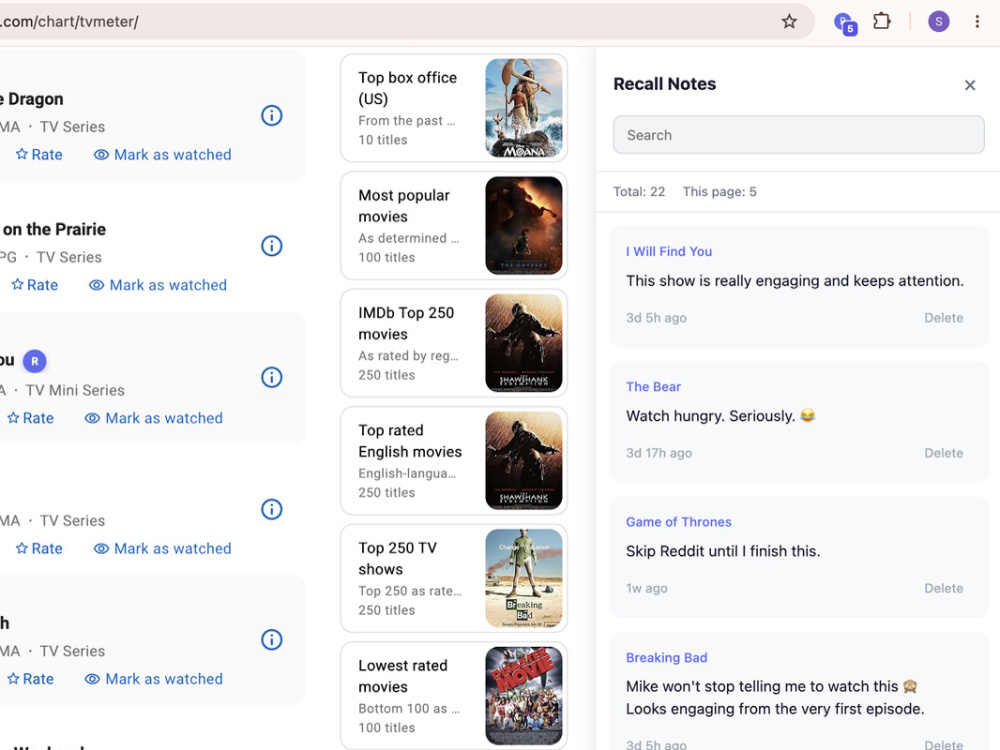Open the I Will Find You note title
Screen dimensions: 1000x750
[668, 251]
